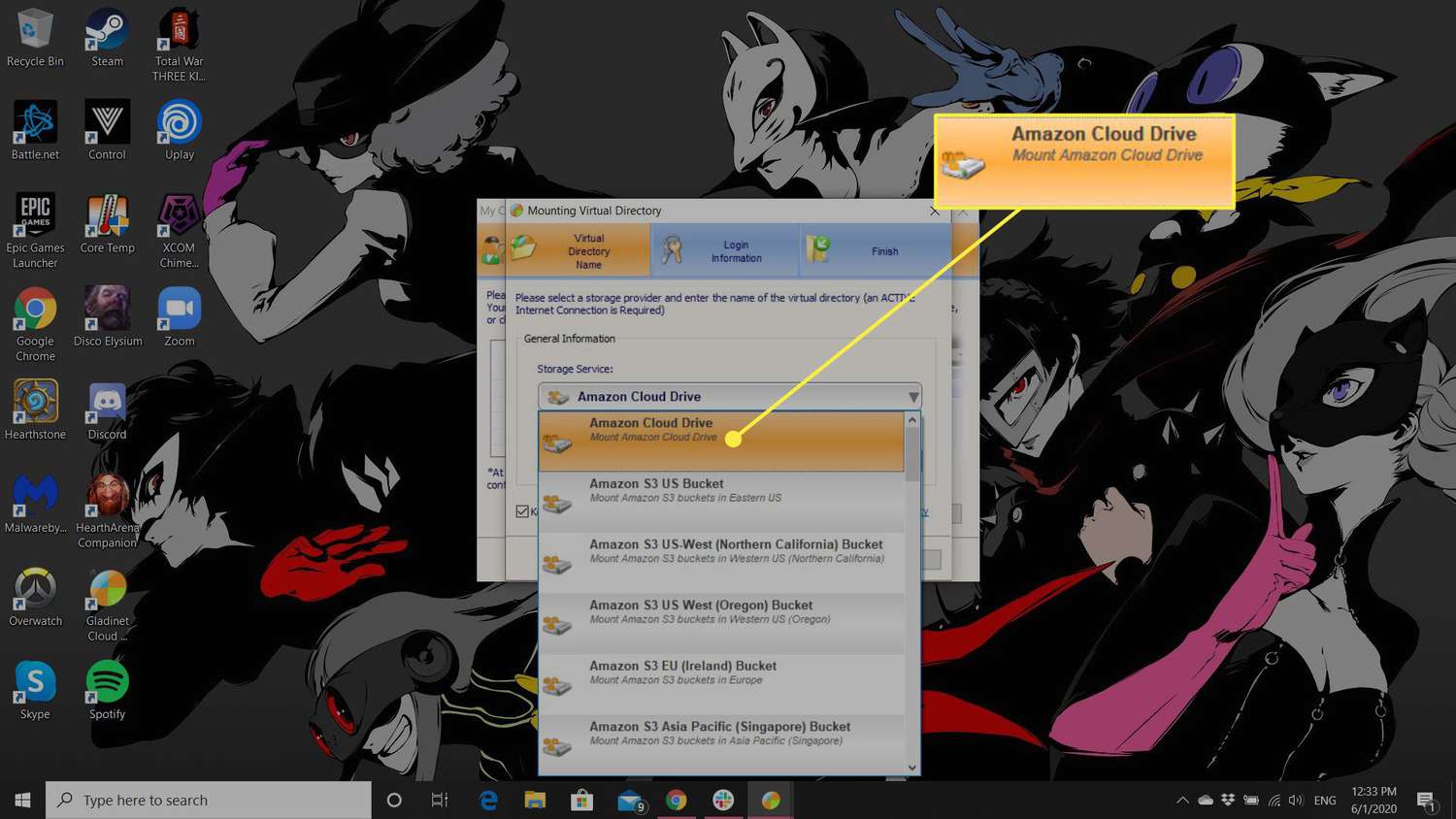
Task: Open the Disco Elysium shortcut
Action: pos(107,317)
